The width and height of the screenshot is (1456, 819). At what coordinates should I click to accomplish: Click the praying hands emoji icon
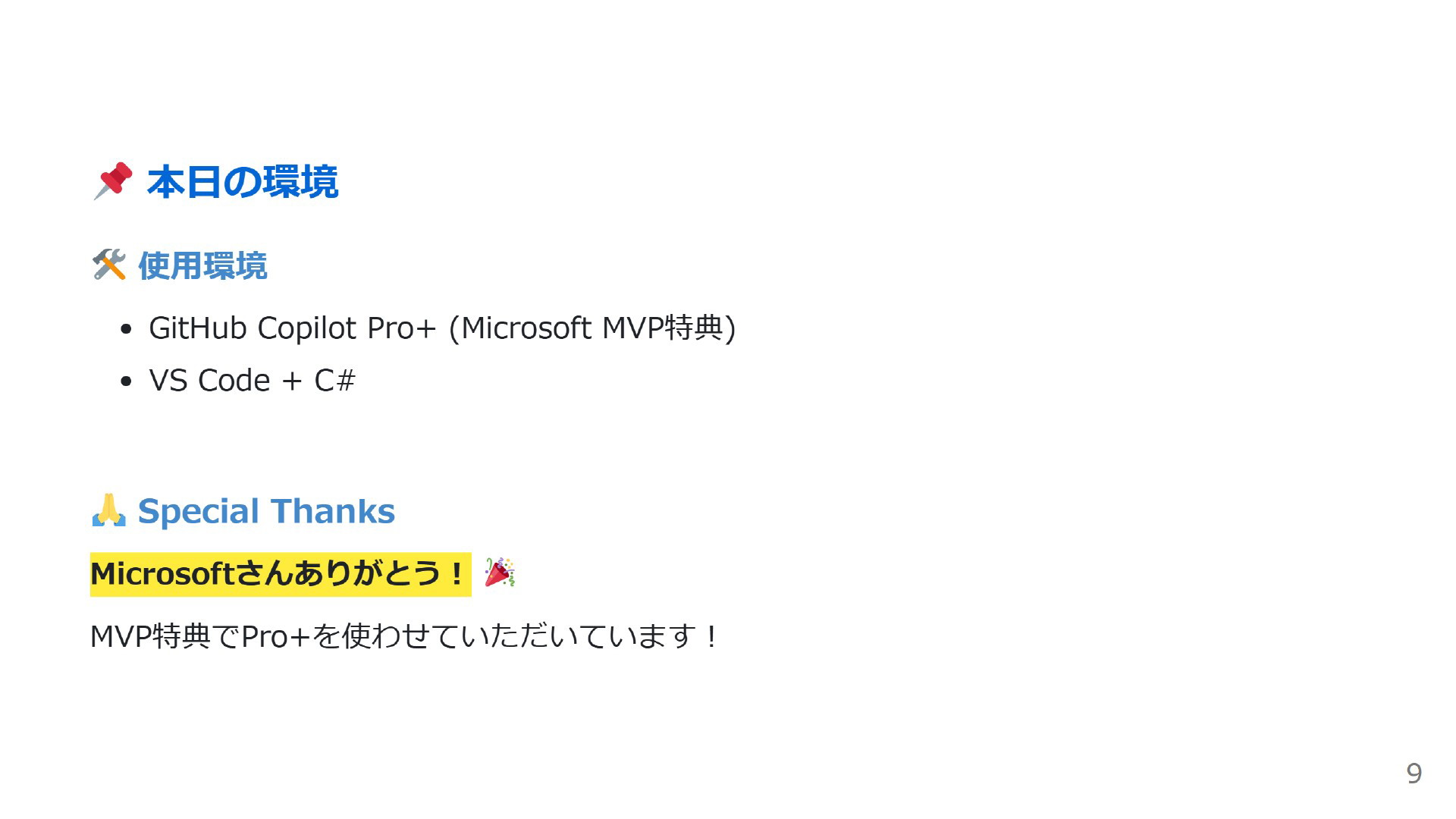(108, 510)
